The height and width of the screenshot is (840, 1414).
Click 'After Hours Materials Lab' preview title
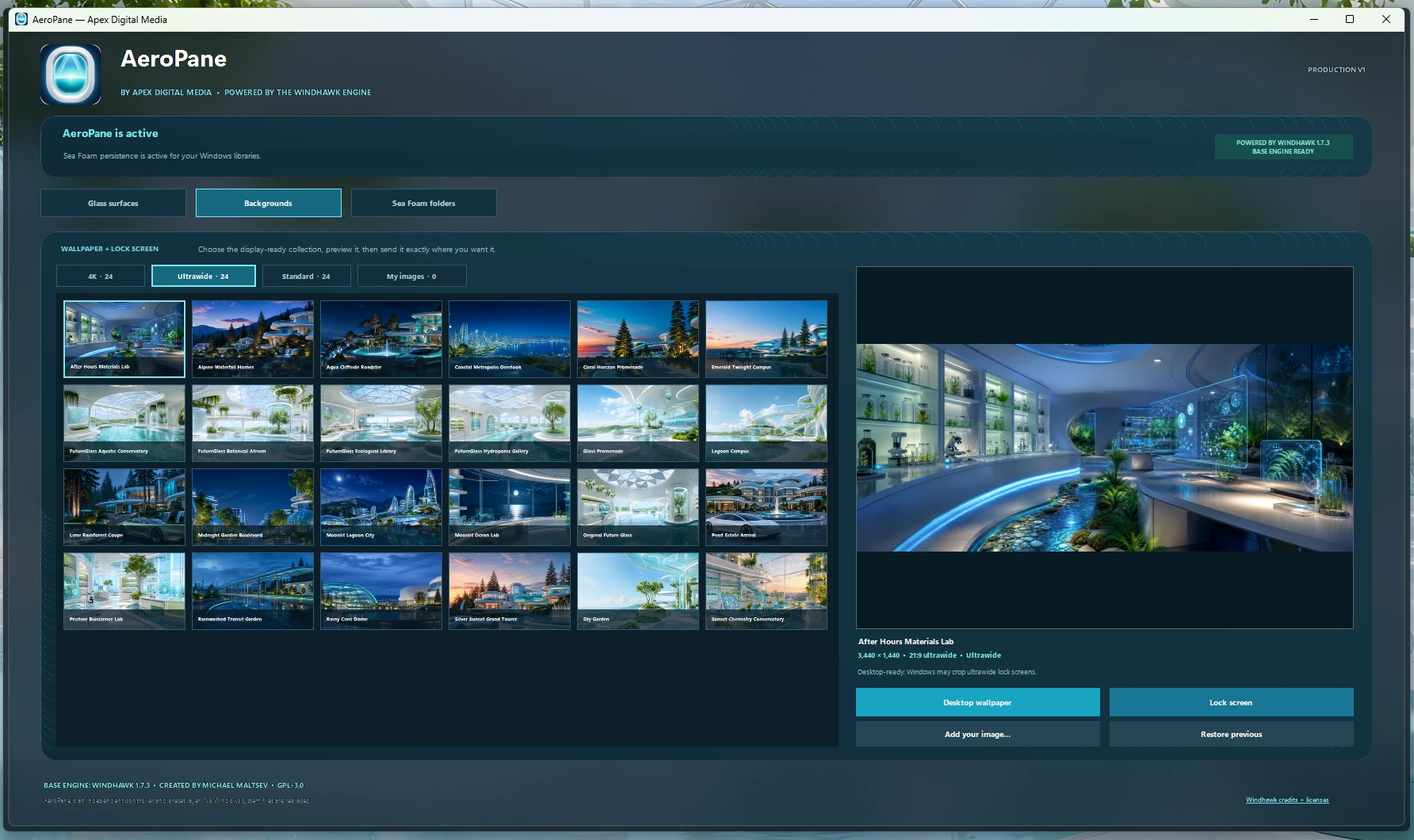point(906,642)
